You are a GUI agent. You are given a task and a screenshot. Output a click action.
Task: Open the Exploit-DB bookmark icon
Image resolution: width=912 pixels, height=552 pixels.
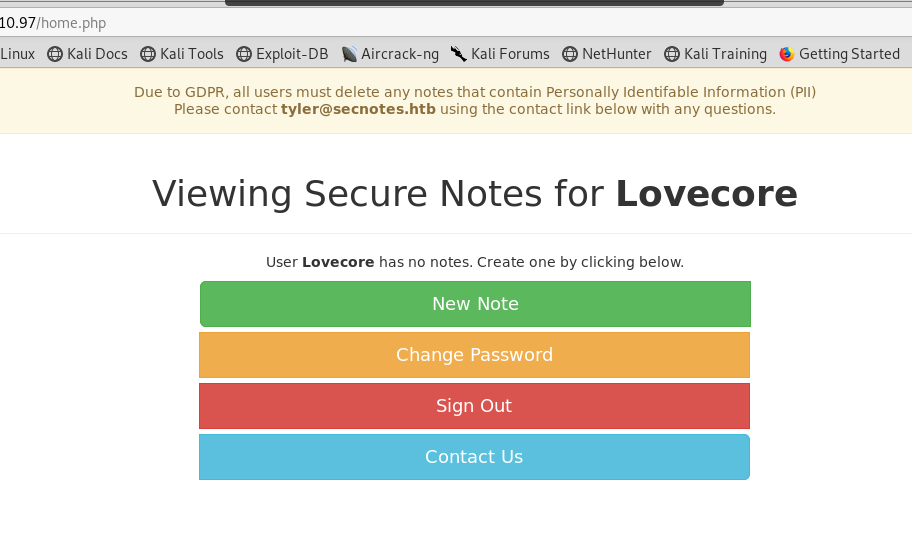[x=244, y=54]
